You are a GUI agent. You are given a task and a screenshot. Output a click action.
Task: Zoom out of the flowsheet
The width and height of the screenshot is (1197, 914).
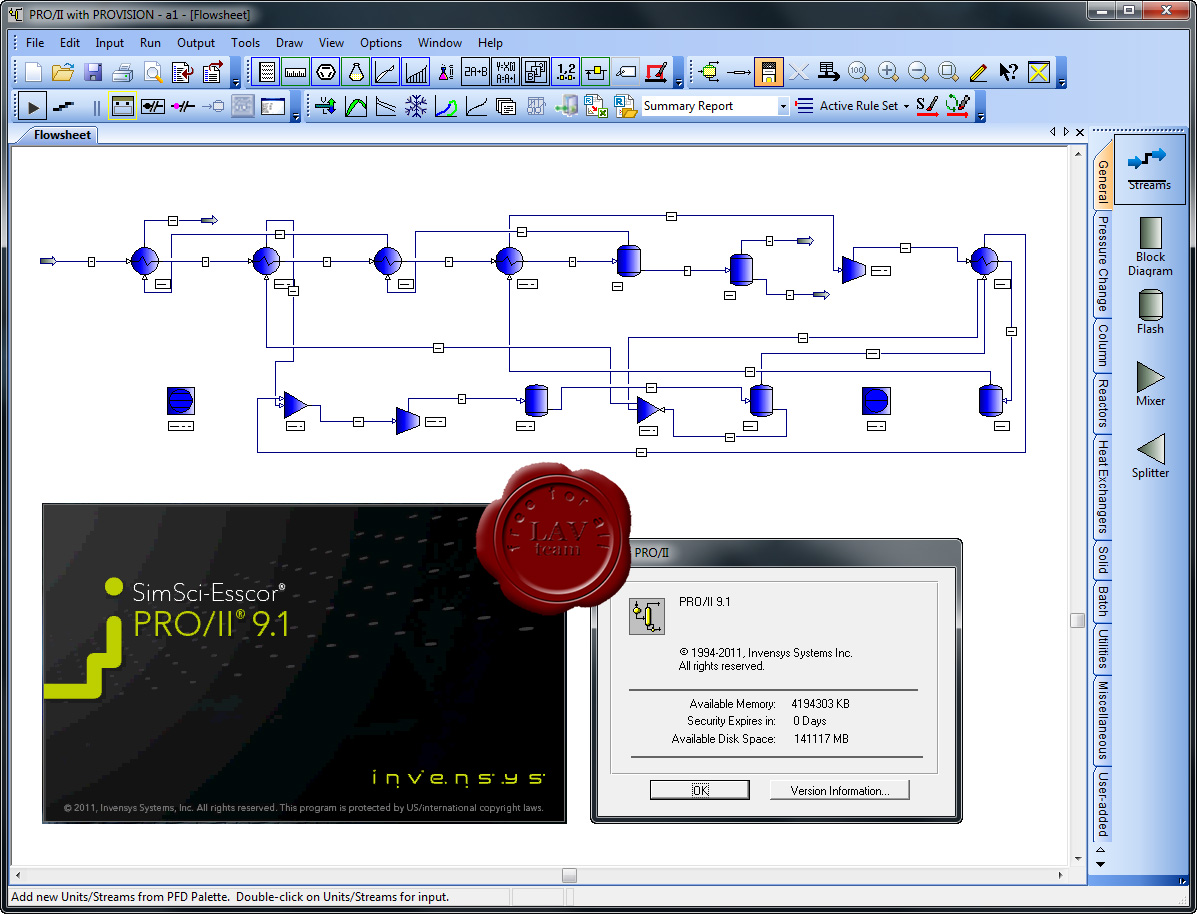[918, 73]
